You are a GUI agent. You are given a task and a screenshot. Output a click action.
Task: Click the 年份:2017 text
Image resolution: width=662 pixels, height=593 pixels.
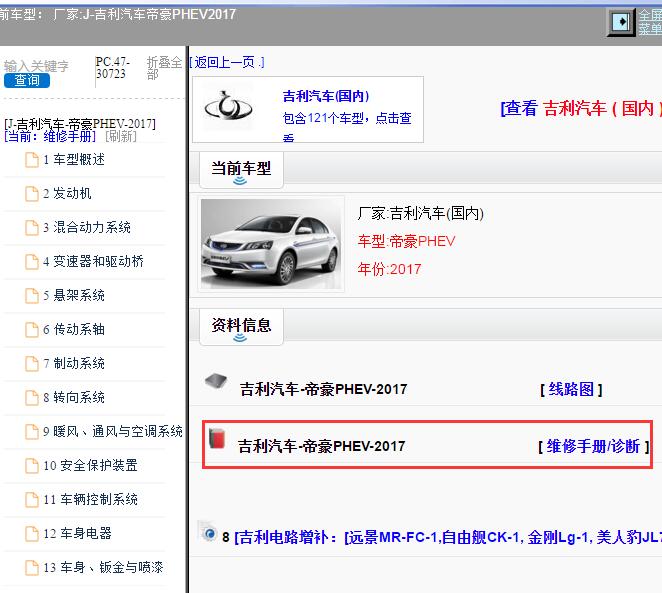(389, 269)
